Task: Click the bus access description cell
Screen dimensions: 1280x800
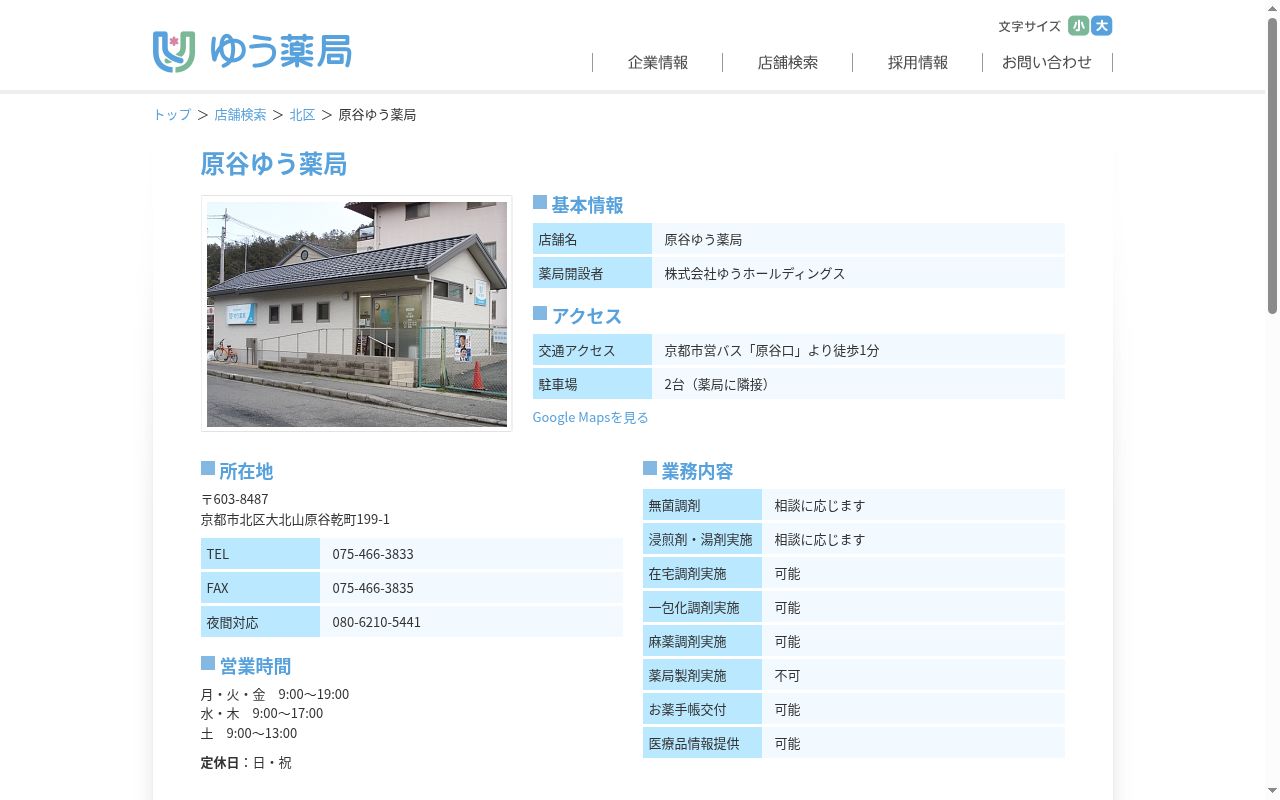Action: 859,350
